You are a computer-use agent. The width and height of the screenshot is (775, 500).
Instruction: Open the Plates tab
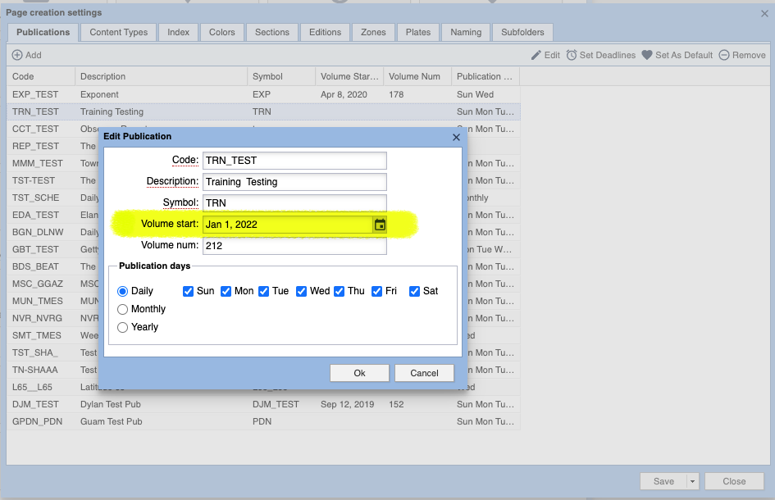418,32
